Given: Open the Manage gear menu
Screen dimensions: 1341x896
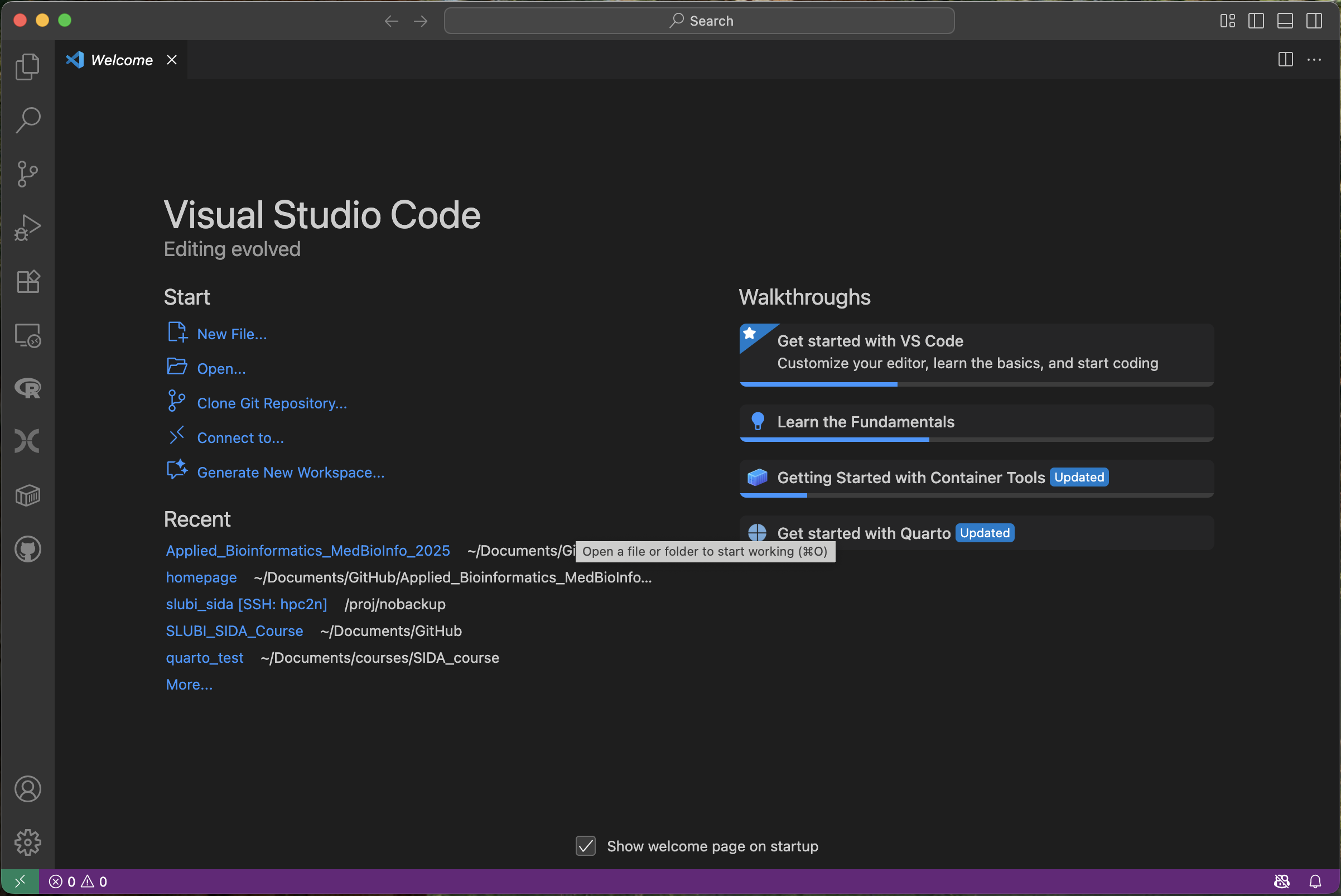Looking at the screenshot, I should click(x=27, y=842).
